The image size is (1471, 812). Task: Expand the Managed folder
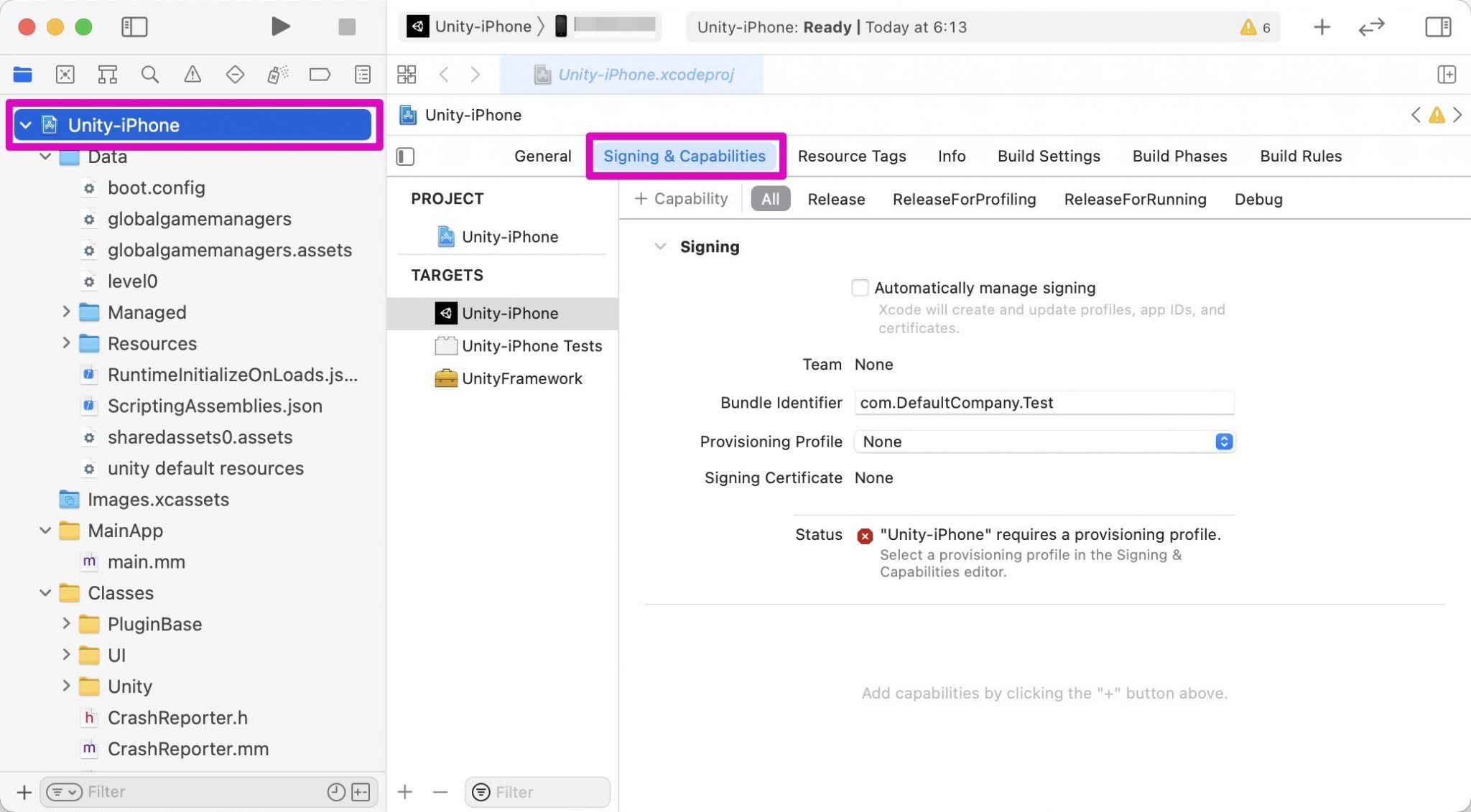tap(66, 312)
